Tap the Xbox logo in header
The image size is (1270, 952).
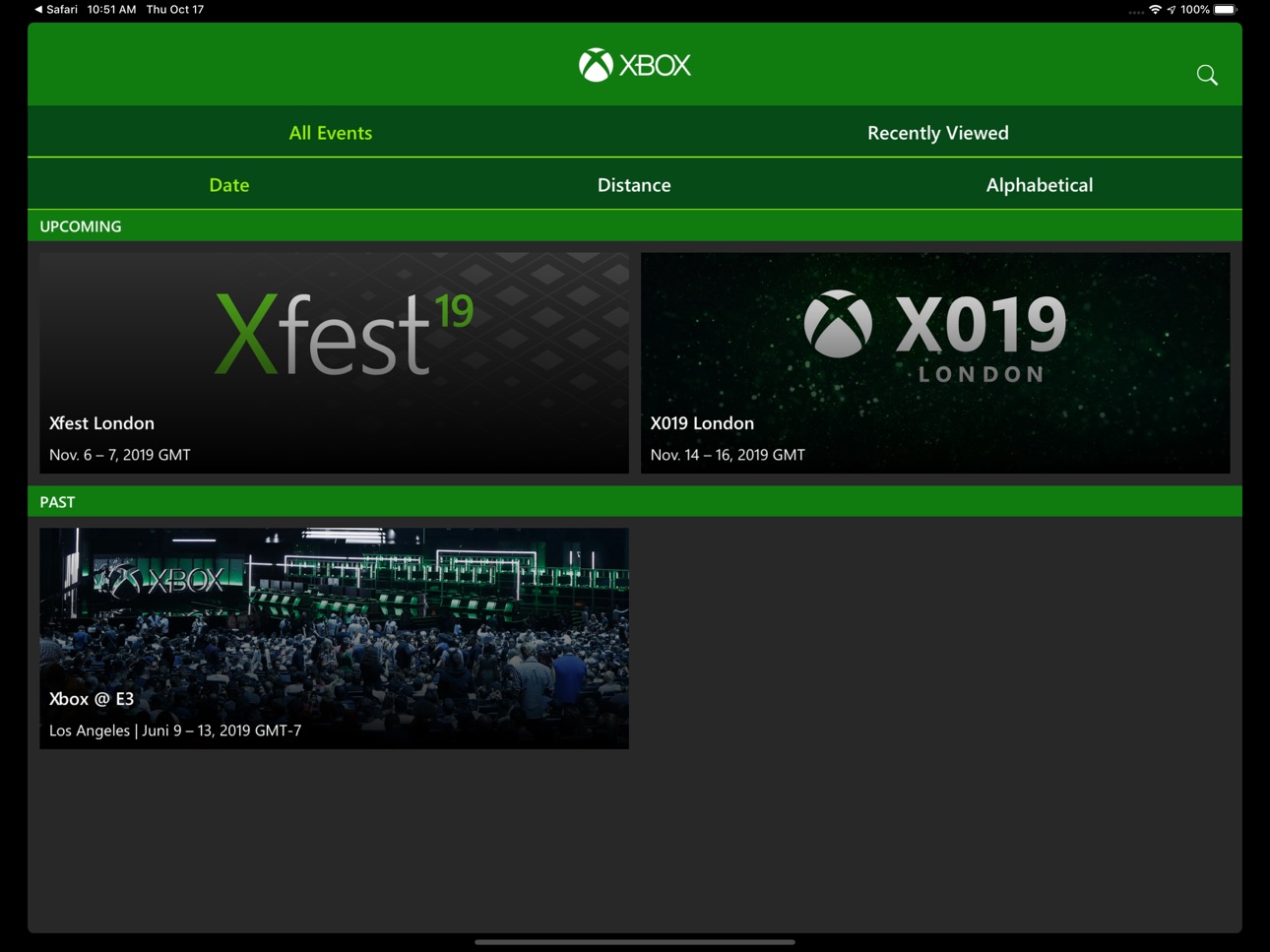(x=635, y=65)
